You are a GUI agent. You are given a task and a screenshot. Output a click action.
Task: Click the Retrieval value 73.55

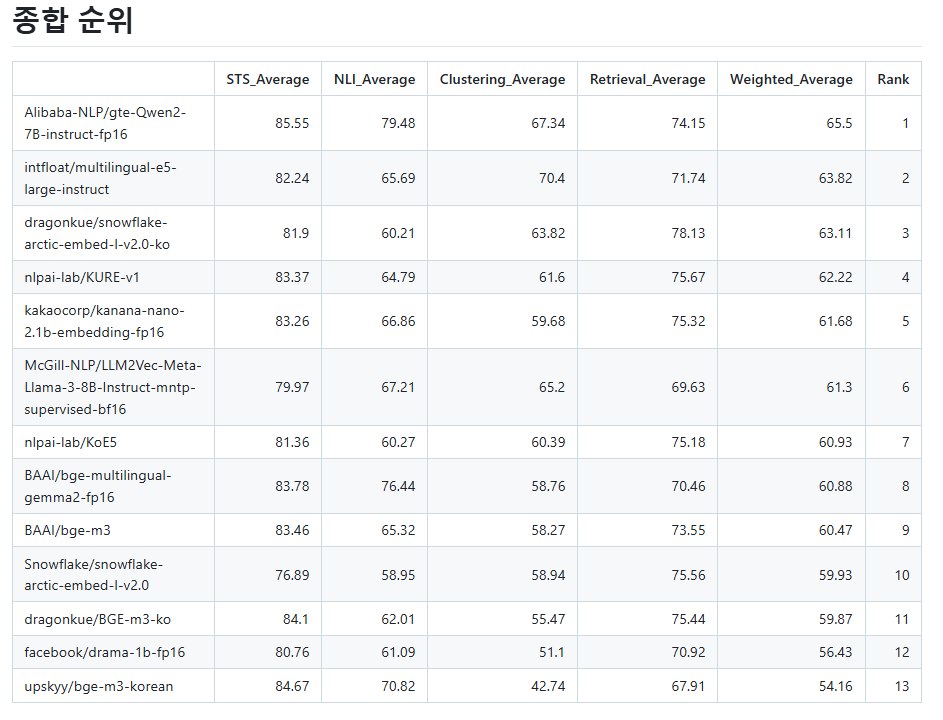click(x=688, y=530)
